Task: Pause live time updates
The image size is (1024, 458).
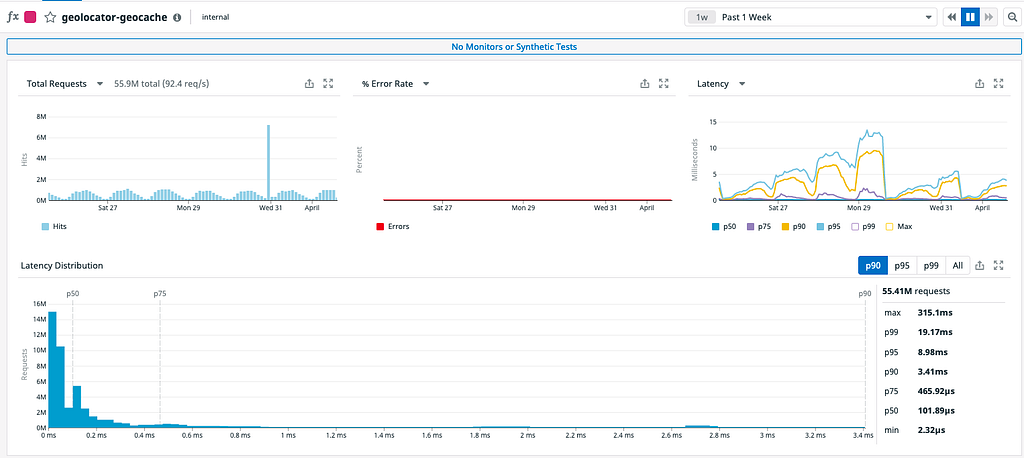Action: click(970, 18)
